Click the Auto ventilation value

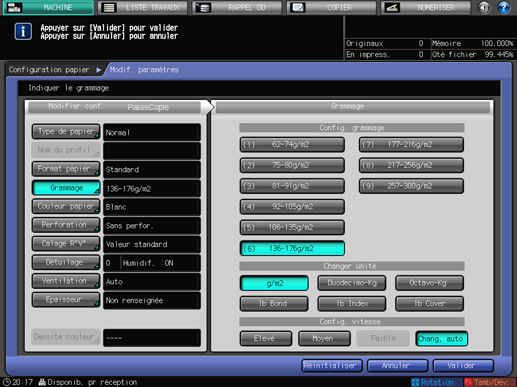pyautogui.click(x=152, y=282)
